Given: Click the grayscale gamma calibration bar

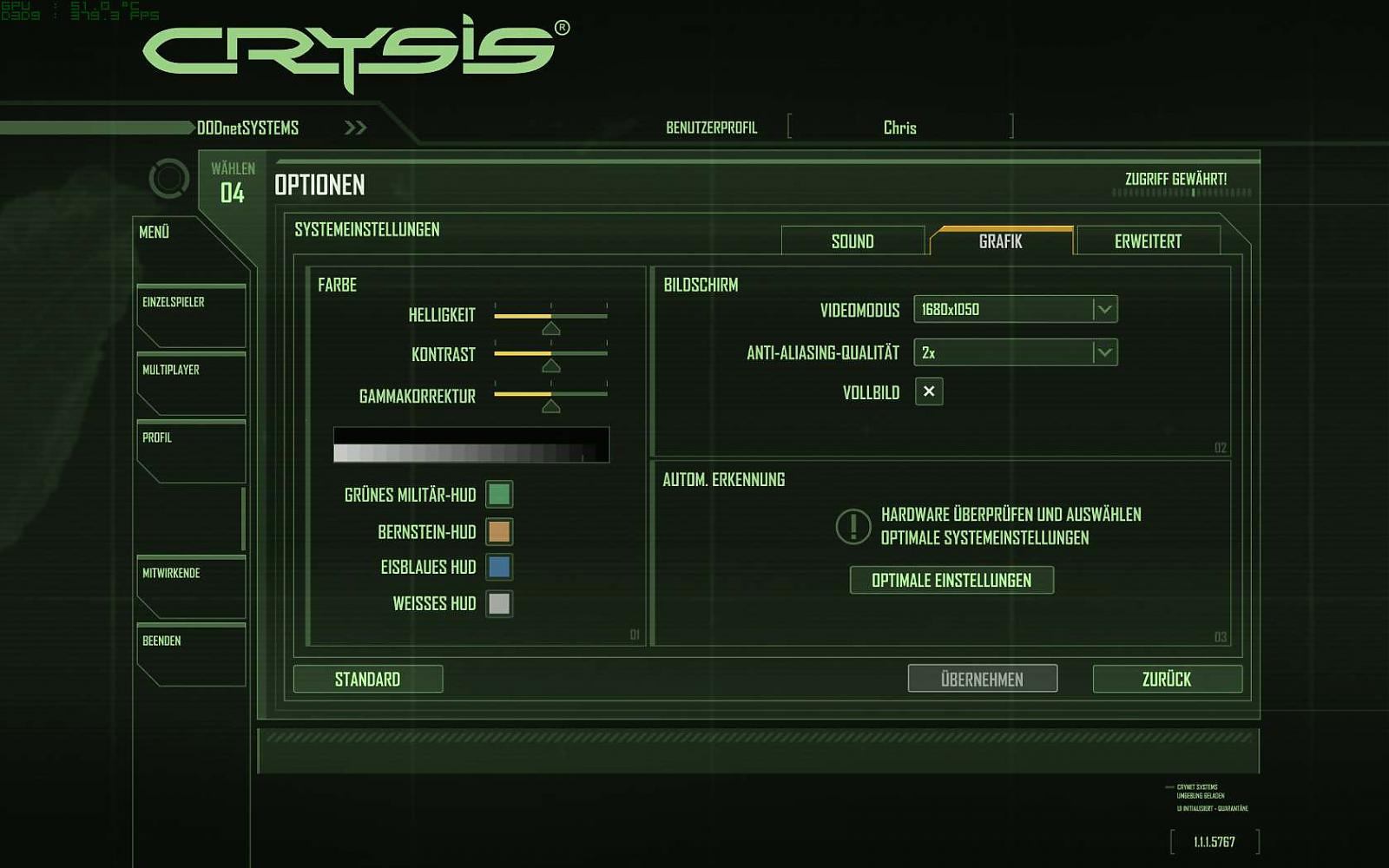Looking at the screenshot, I should (471, 444).
